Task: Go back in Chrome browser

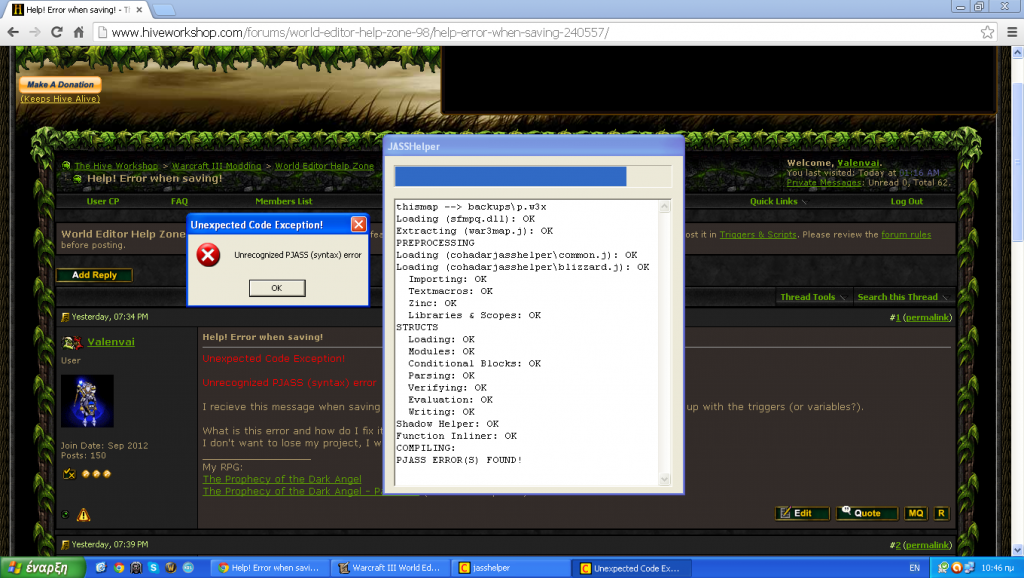Action: point(13,32)
